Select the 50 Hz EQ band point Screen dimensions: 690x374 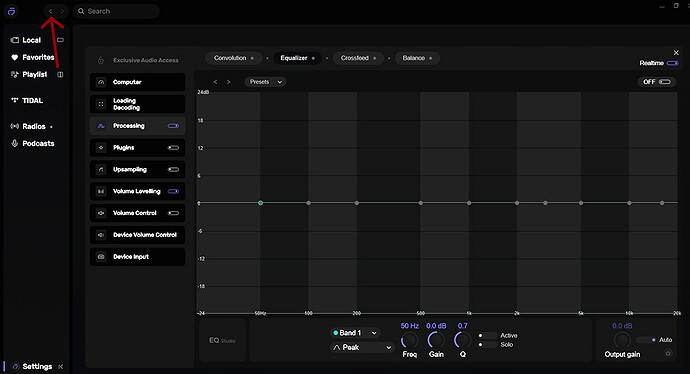tap(260, 203)
